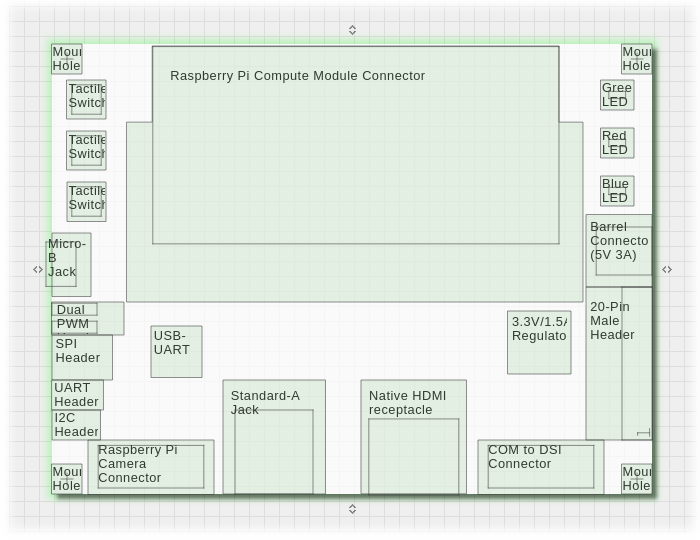Click the vertical resize handle below the board
Viewport: 700px width, 540px height.
point(352,509)
